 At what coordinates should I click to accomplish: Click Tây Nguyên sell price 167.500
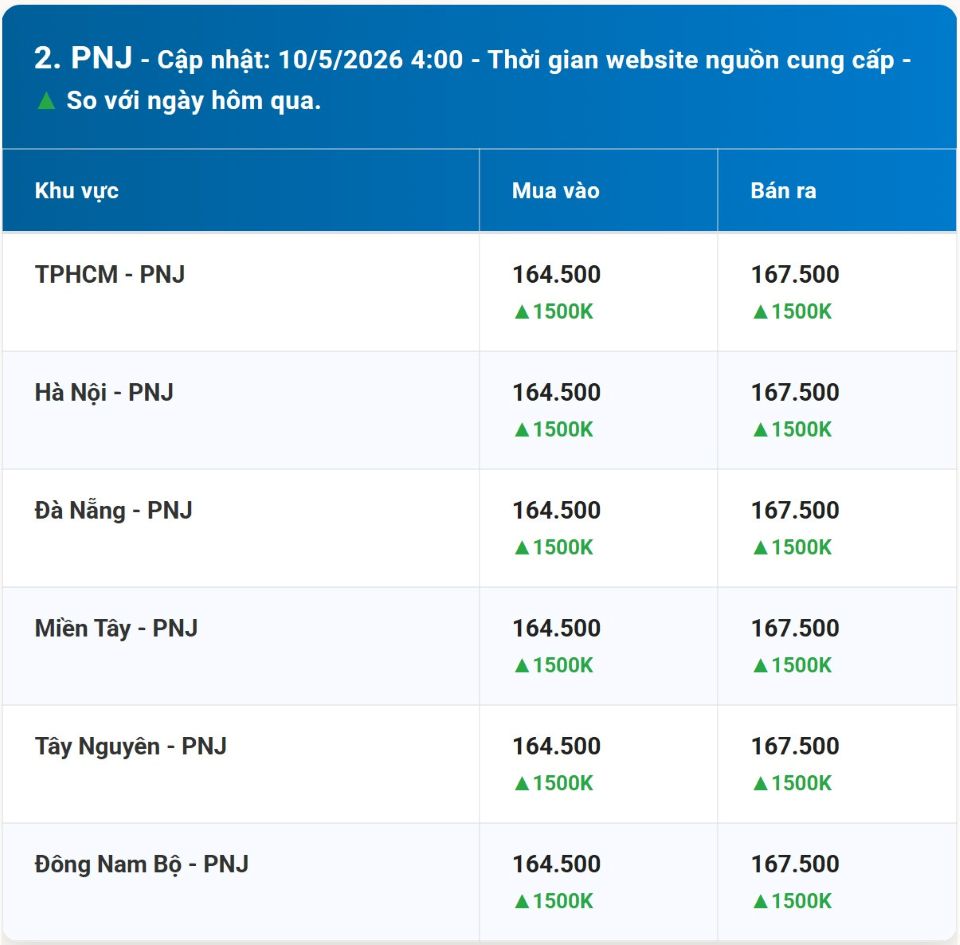click(x=795, y=746)
